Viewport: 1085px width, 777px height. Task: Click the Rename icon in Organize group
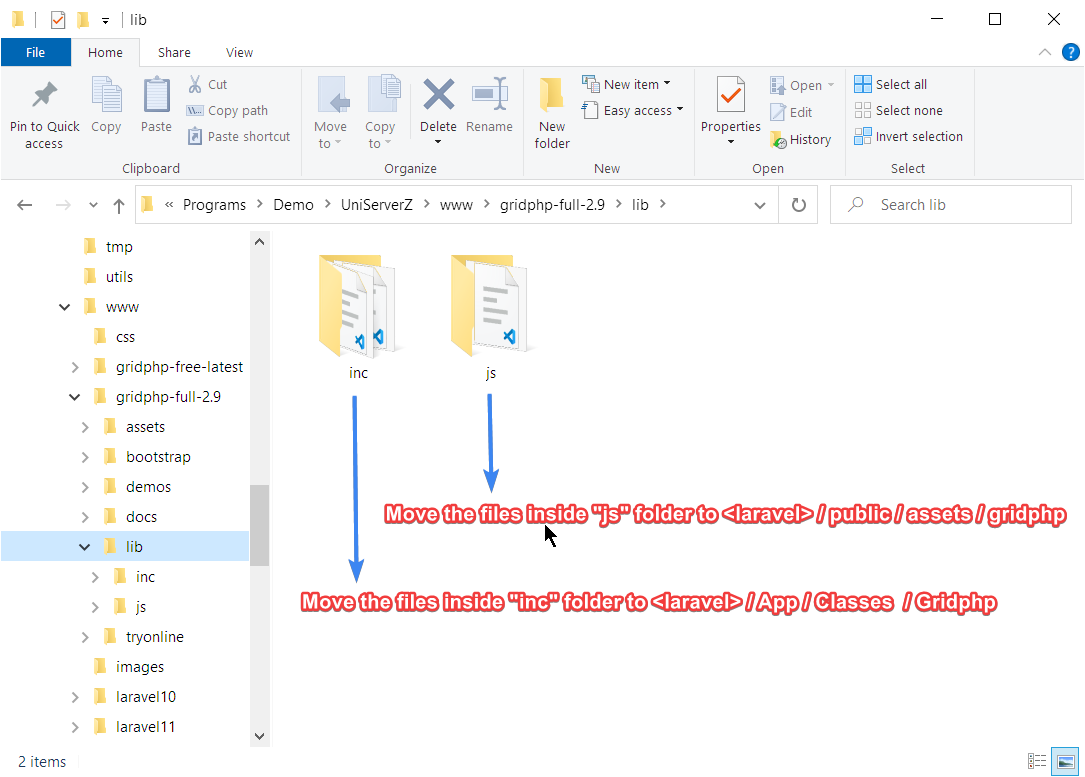pyautogui.click(x=489, y=96)
